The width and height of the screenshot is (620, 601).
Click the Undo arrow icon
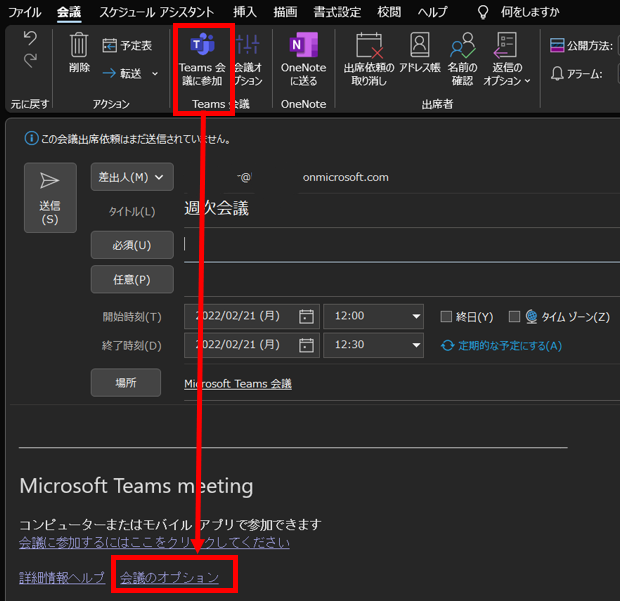[x=30, y=38]
